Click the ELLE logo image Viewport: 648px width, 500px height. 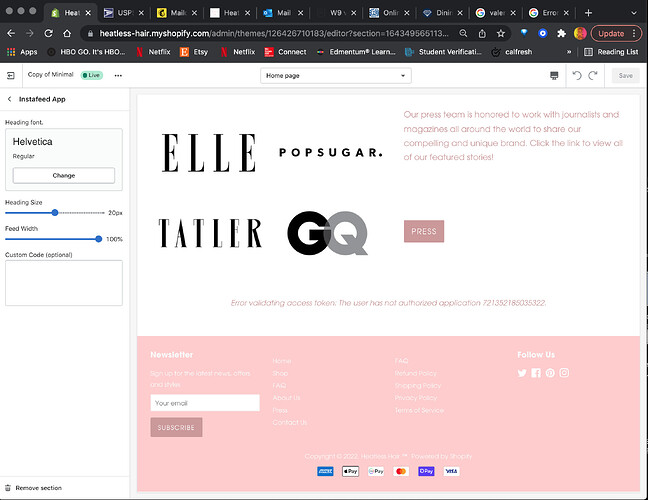209,153
